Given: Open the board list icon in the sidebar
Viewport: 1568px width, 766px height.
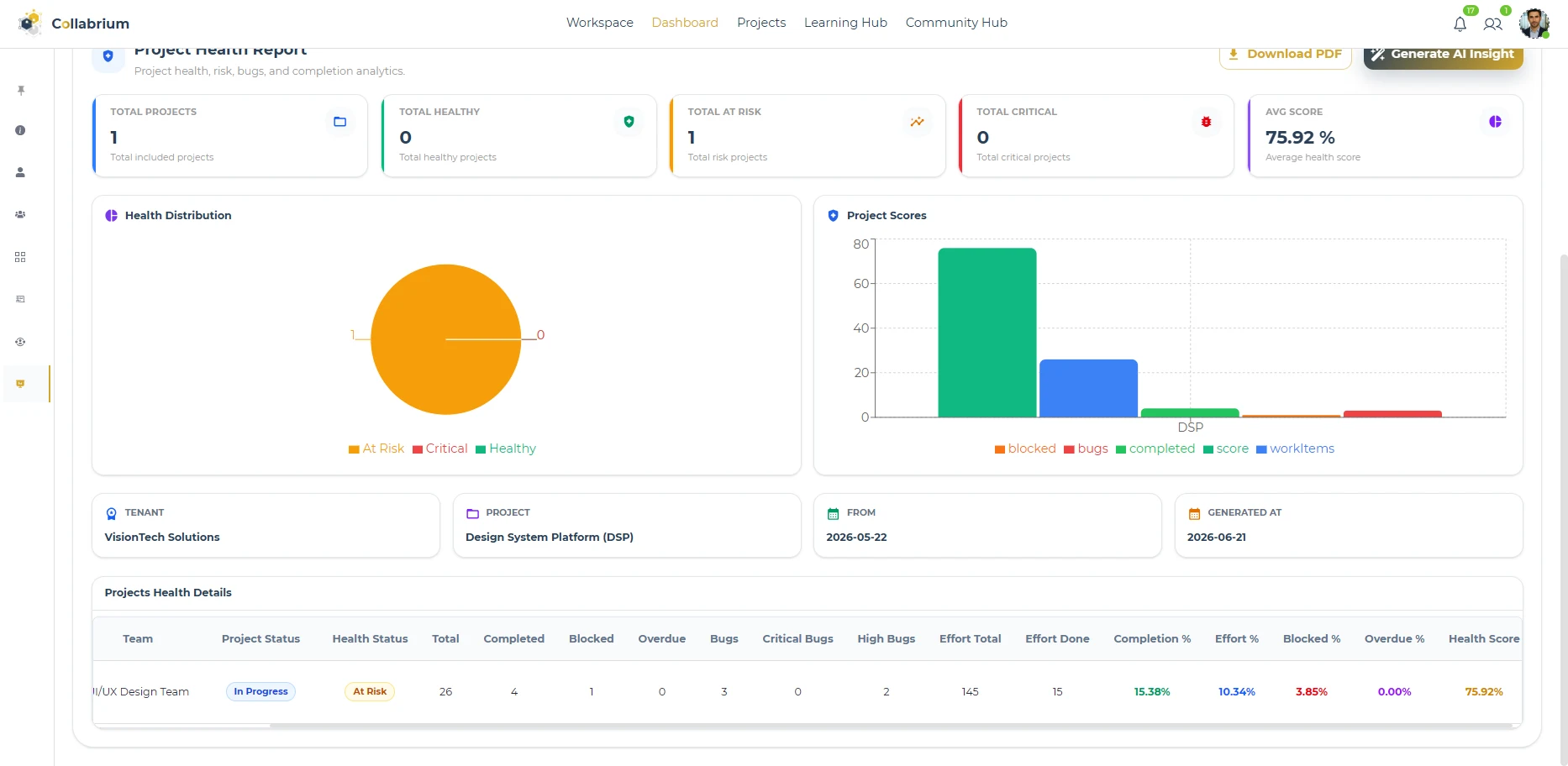Looking at the screenshot, I should coord(20,299).
